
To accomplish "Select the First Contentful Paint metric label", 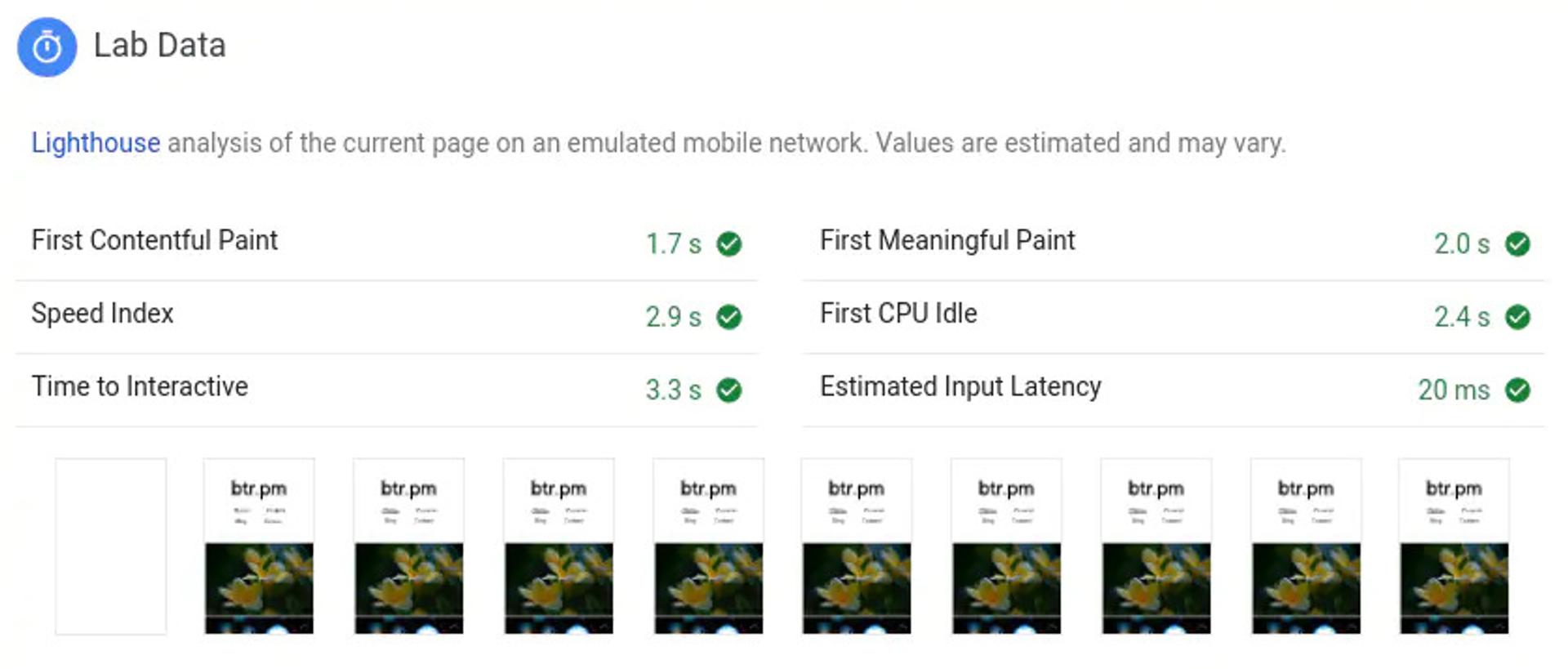I will pyautogui.click(x=154, y=240).
